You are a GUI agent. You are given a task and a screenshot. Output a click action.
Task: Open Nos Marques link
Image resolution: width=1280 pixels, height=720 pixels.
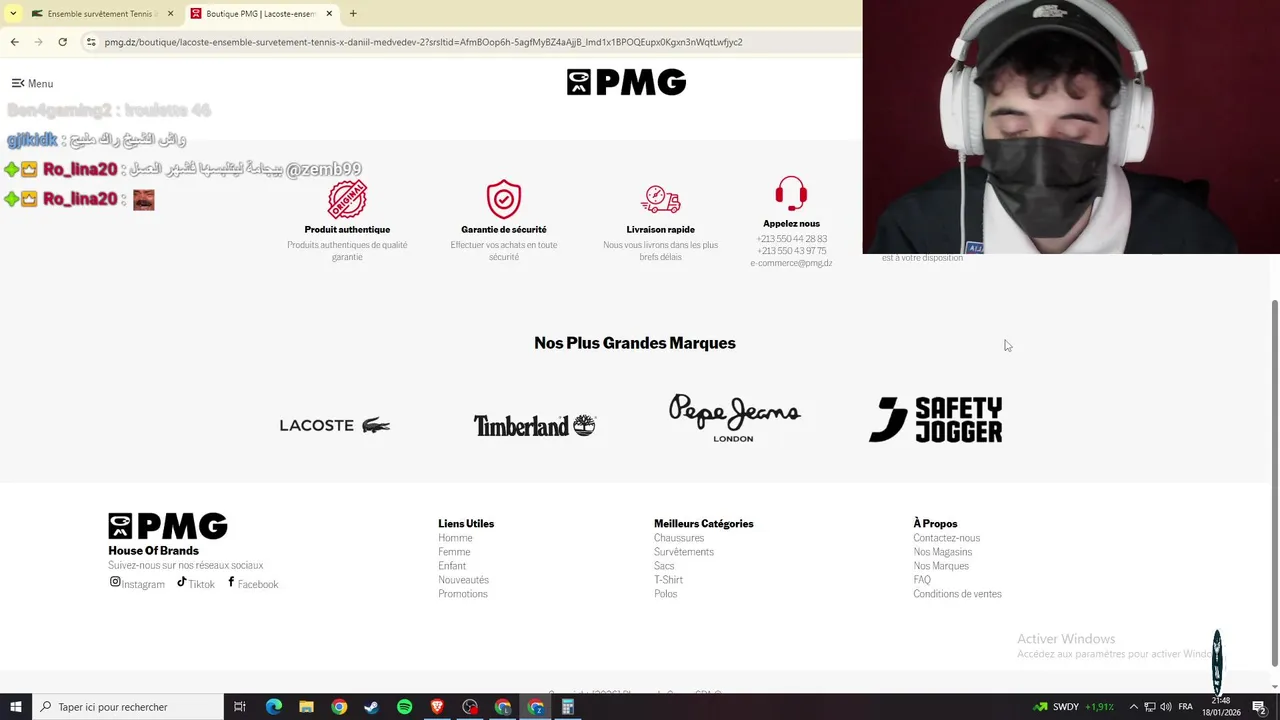click(x=941, y=566)
